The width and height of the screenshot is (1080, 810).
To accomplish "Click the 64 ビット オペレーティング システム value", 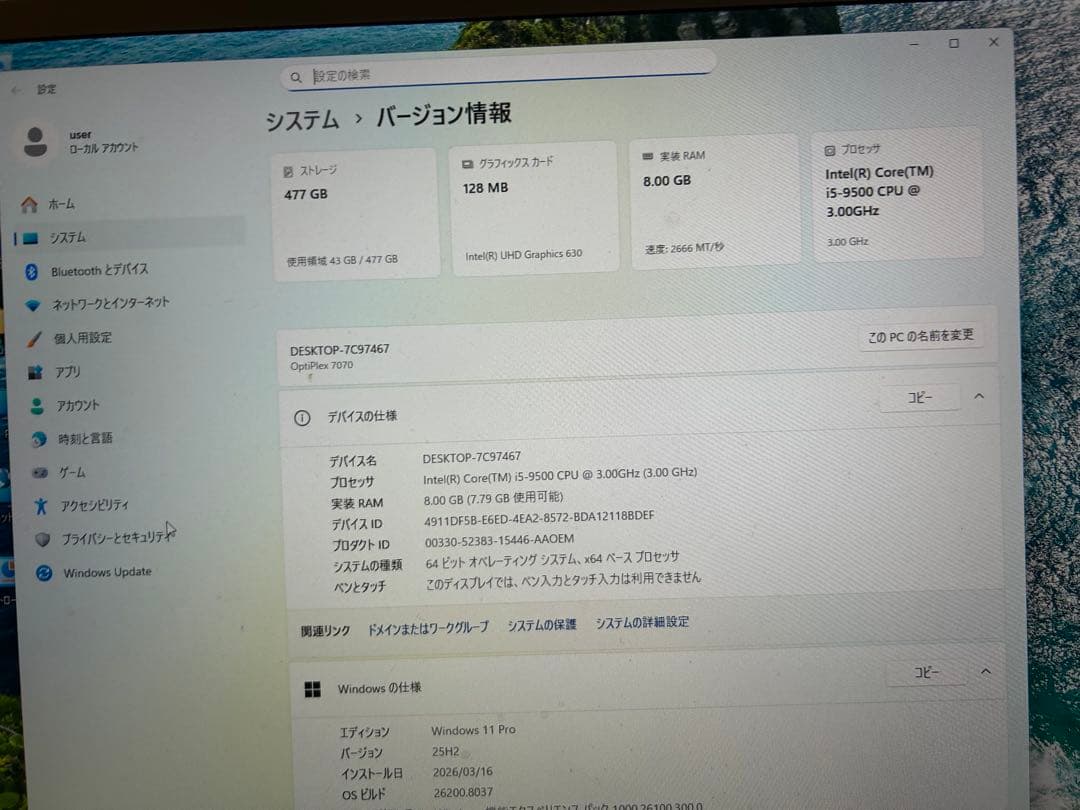I will pyautogui.click(x=552, y=560).
